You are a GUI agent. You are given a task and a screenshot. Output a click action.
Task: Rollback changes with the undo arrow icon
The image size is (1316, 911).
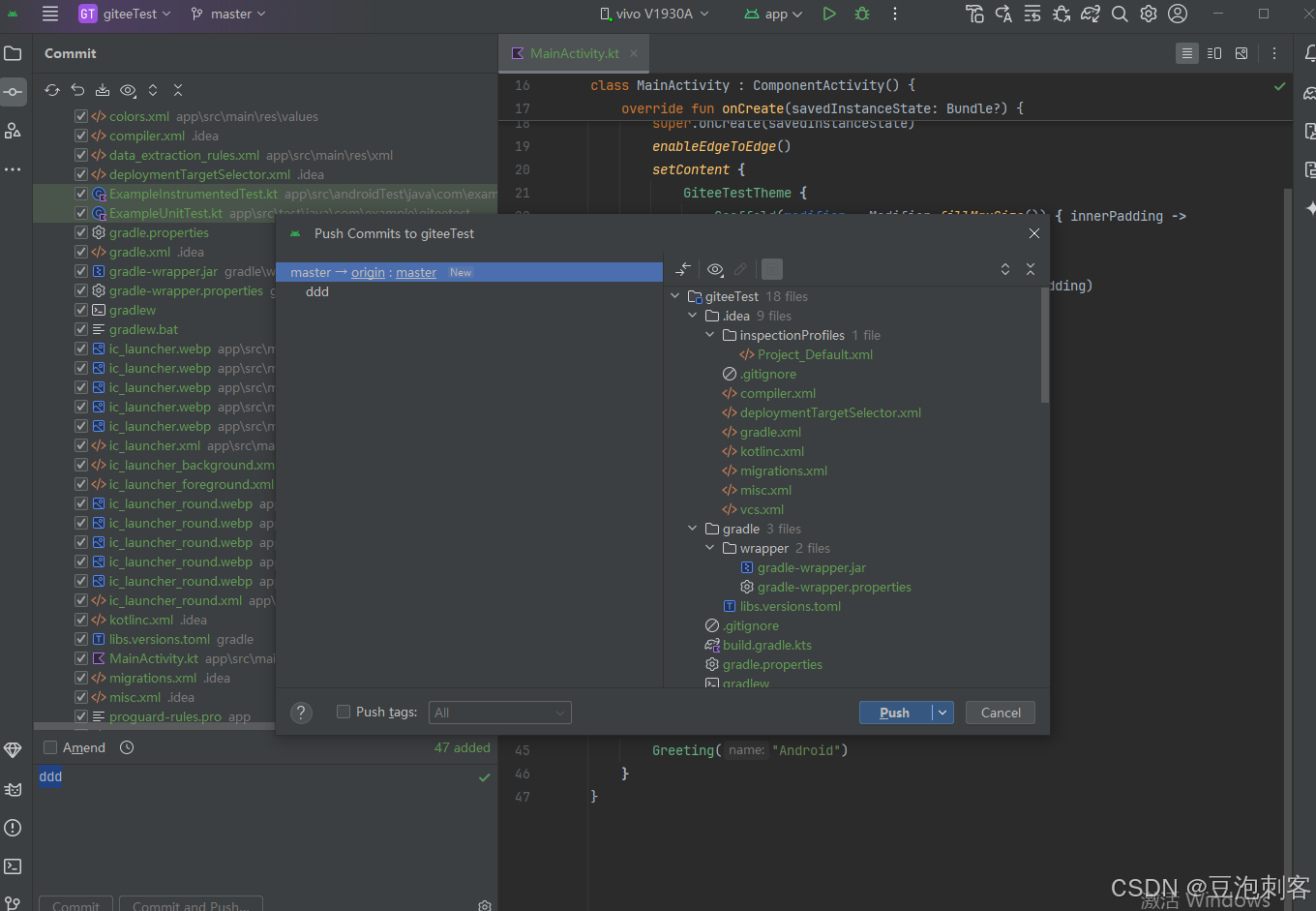coord(77,90)
